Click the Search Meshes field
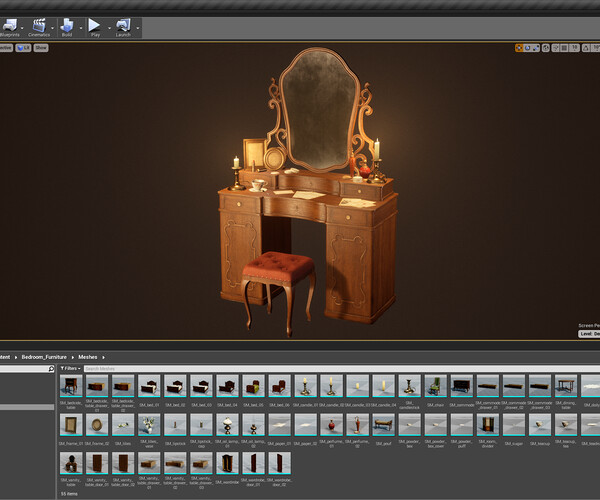600x500 pixels. pos(342,369)
